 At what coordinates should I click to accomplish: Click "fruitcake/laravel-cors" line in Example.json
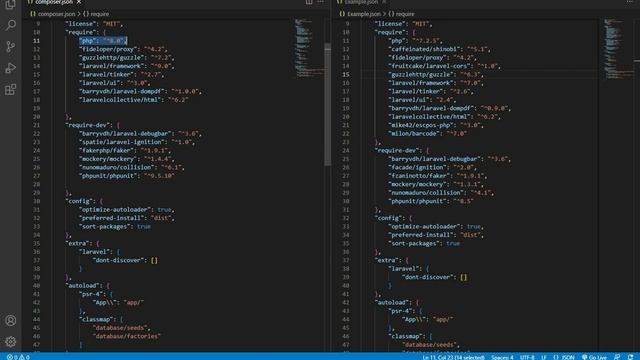tap(444, 66)
